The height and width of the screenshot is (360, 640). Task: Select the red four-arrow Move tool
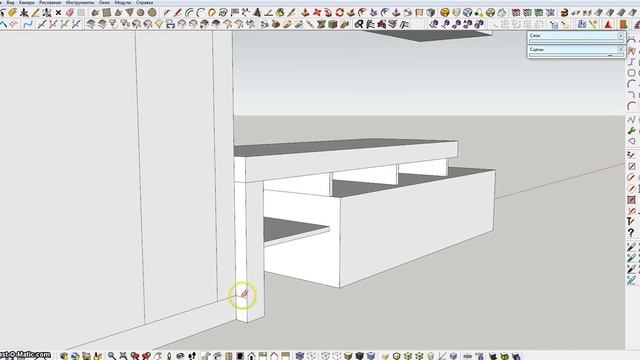317,13
